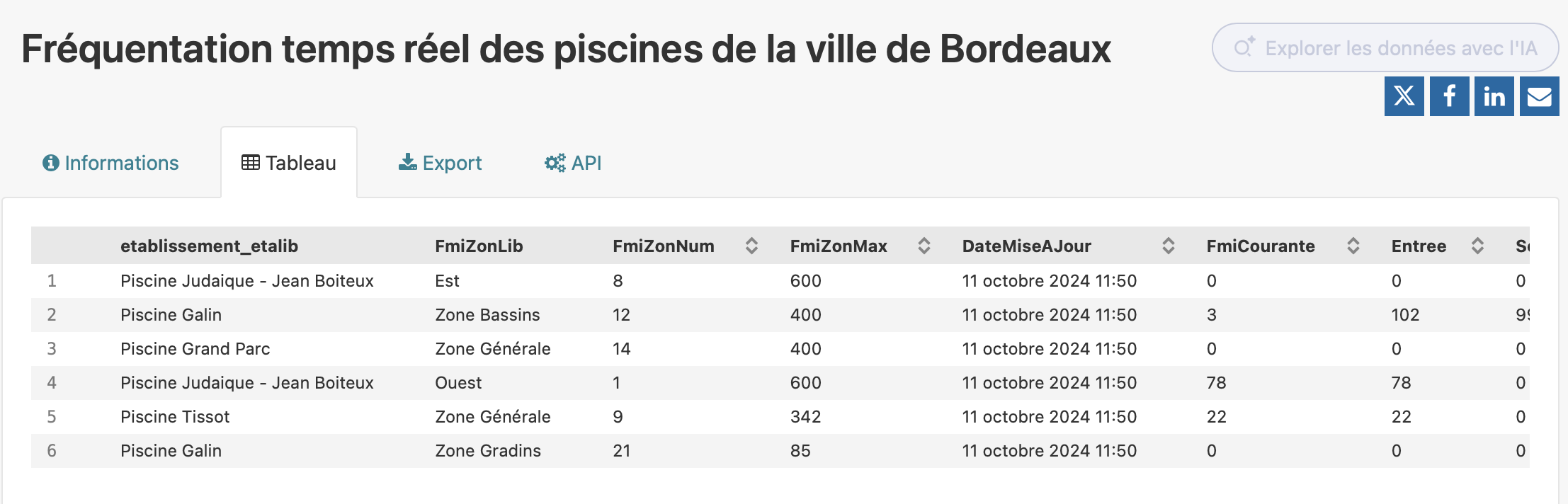Screen dimensions: 1568x504
Task: Sort the table by DateMiseAJour arrows
Action: pos(1169,246)
